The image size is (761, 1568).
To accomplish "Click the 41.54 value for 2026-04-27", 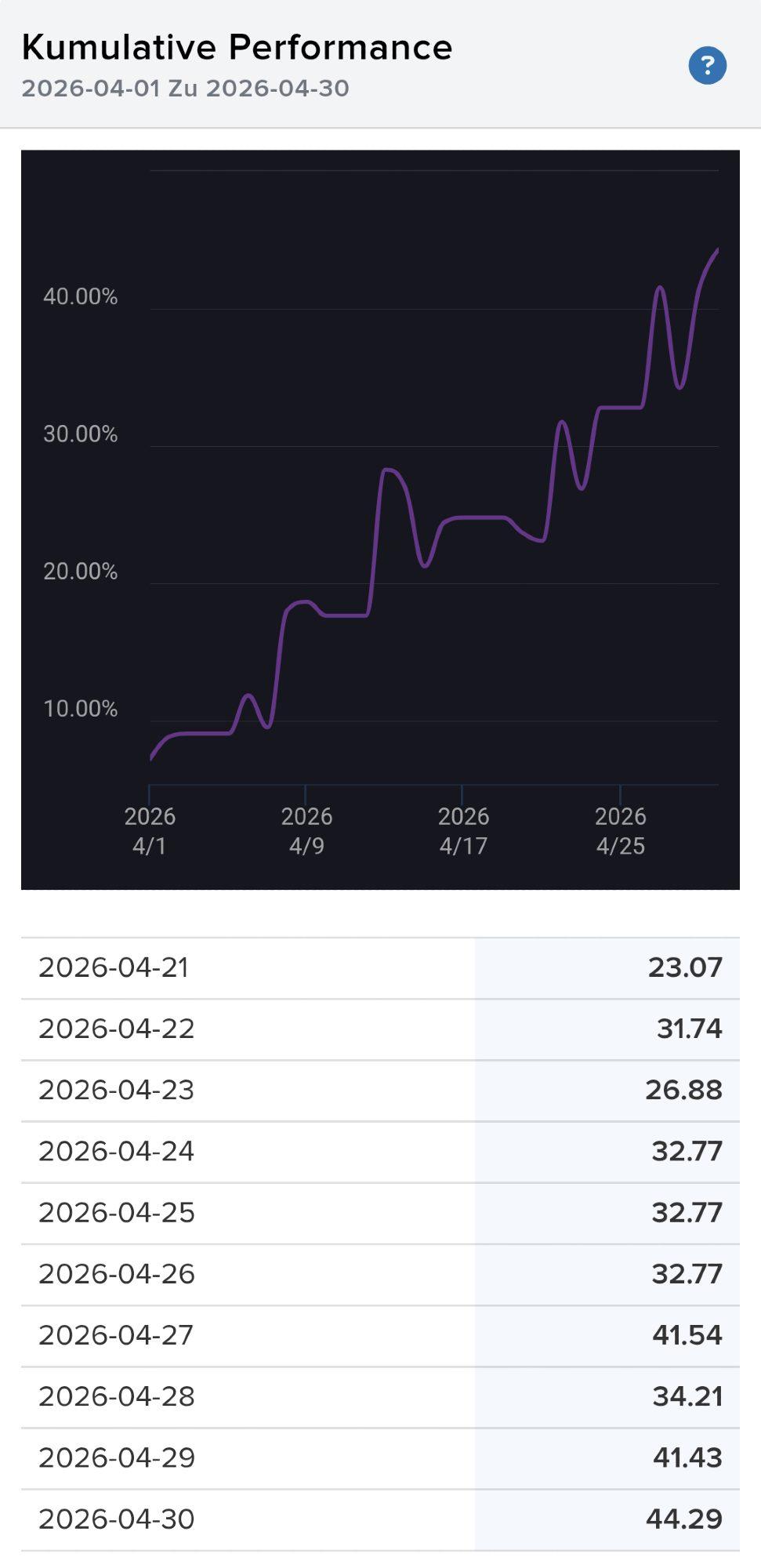I will point(687,1335).
